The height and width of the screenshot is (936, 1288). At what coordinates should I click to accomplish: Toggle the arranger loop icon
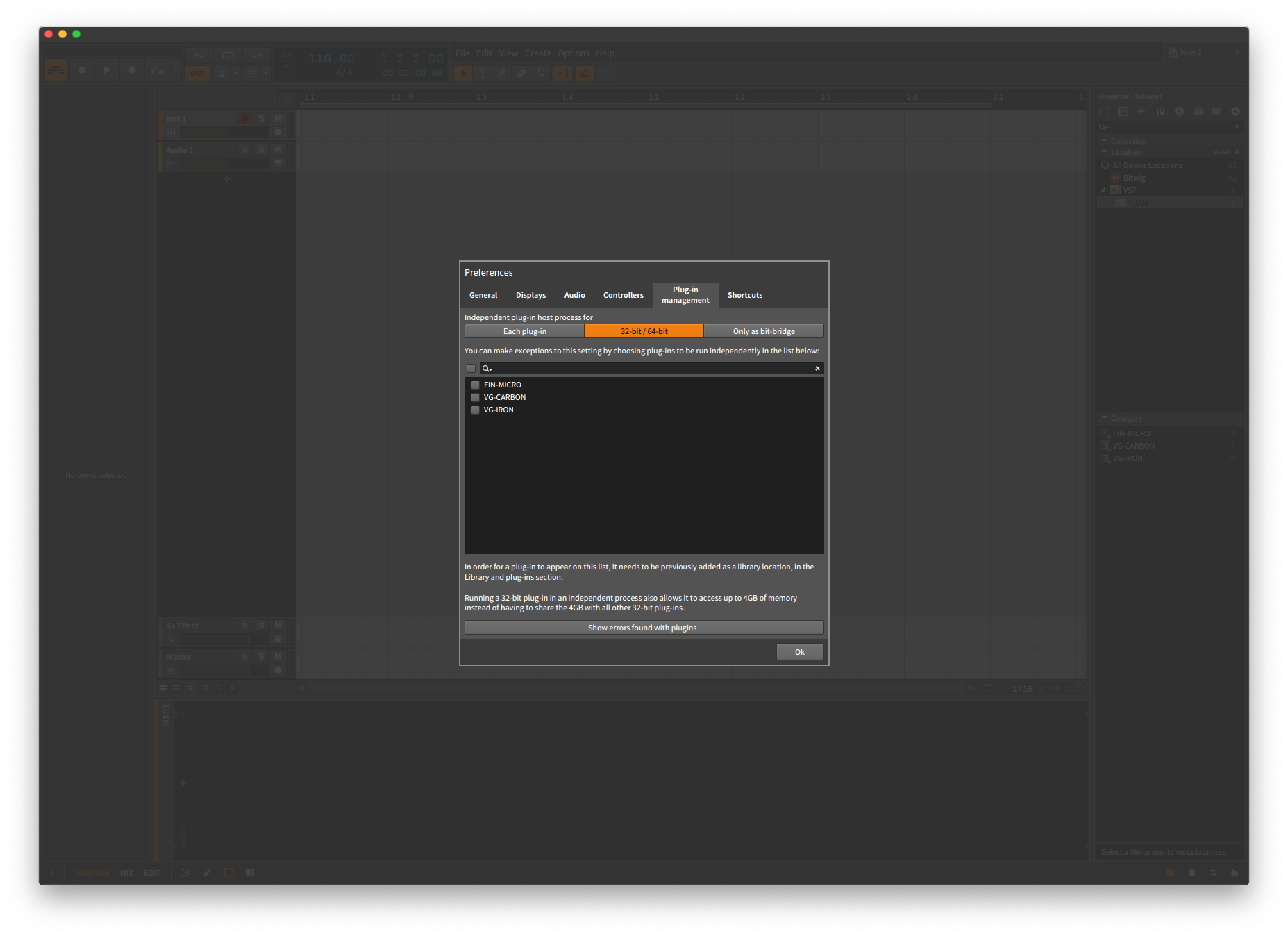point(228,55)
